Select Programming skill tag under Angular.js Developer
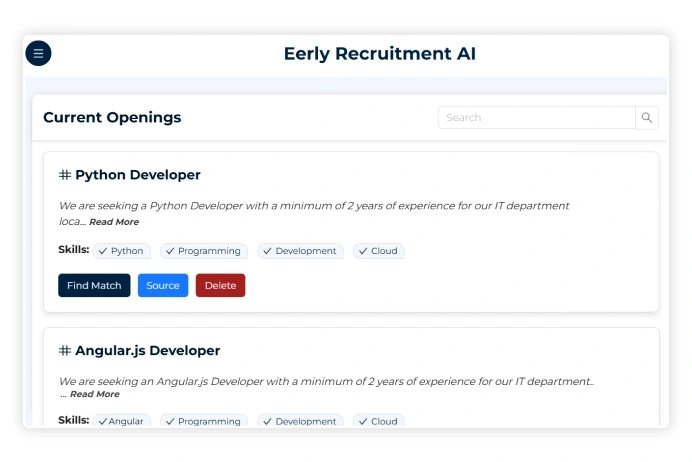 pyautogui.click(x=204, y=422)
